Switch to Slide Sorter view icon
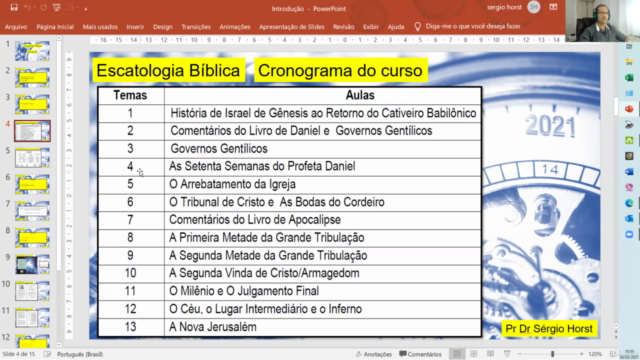640x360 pixels. click(x=474, y=354)
